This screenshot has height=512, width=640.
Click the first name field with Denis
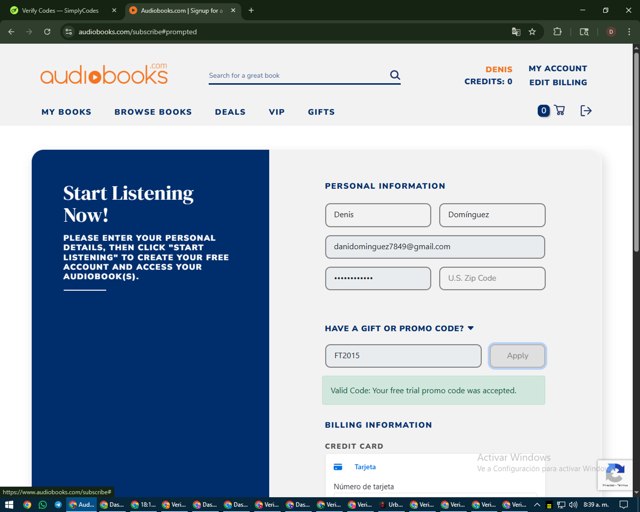(378, 215)
